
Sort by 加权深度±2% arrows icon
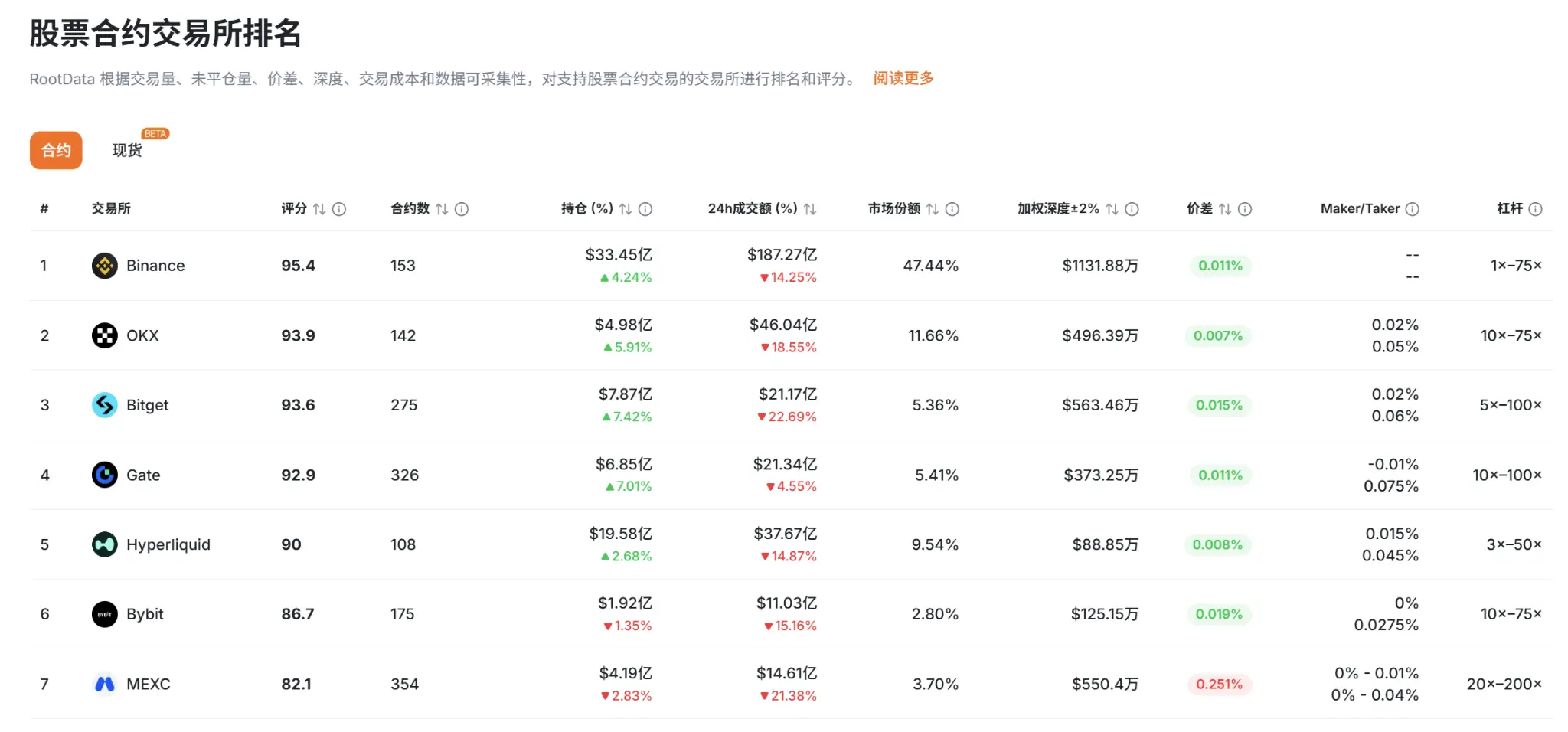1112,209
